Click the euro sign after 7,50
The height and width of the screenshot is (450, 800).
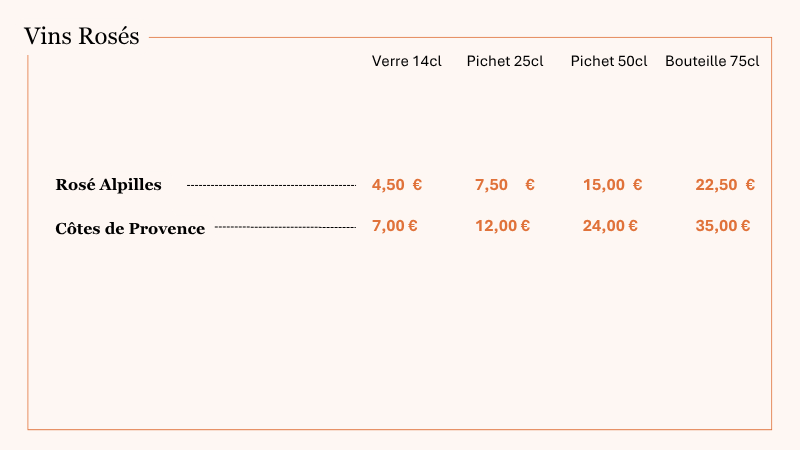[x=530, y=185]
